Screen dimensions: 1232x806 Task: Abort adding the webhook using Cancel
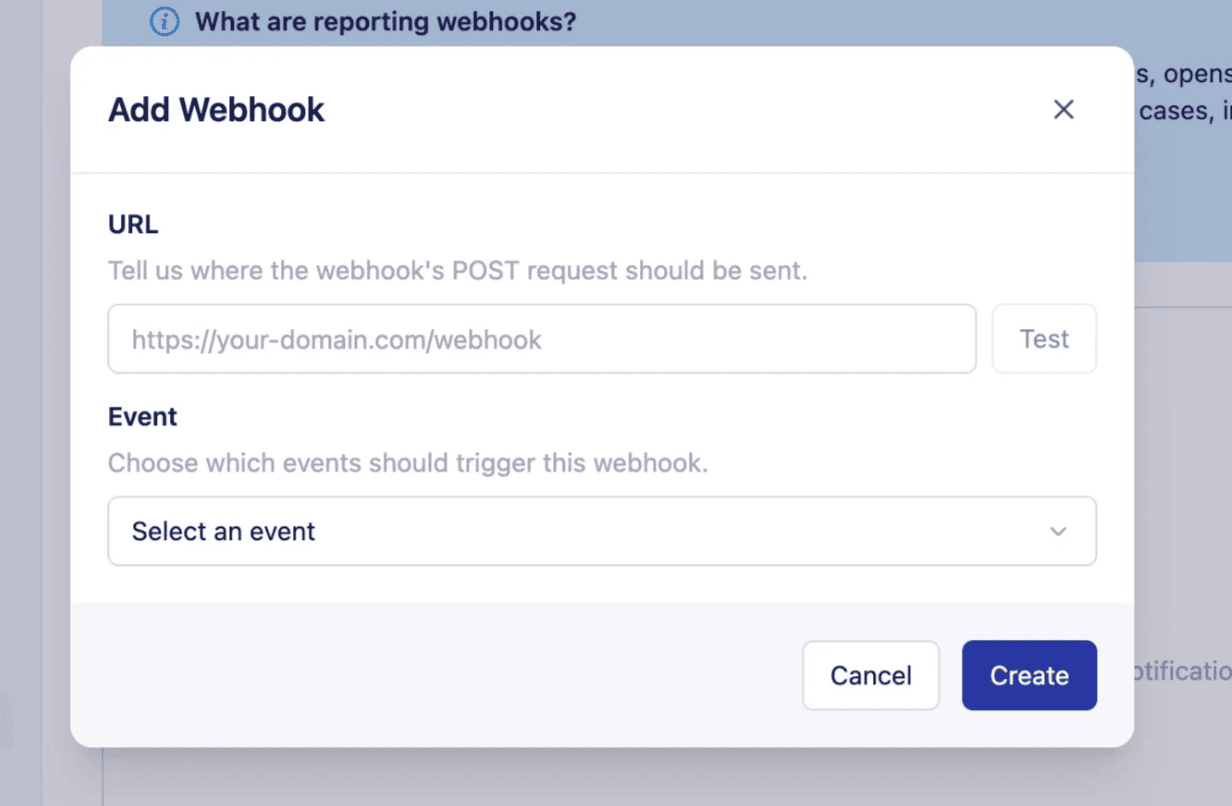pyautogui.click(x=870, y=675)
